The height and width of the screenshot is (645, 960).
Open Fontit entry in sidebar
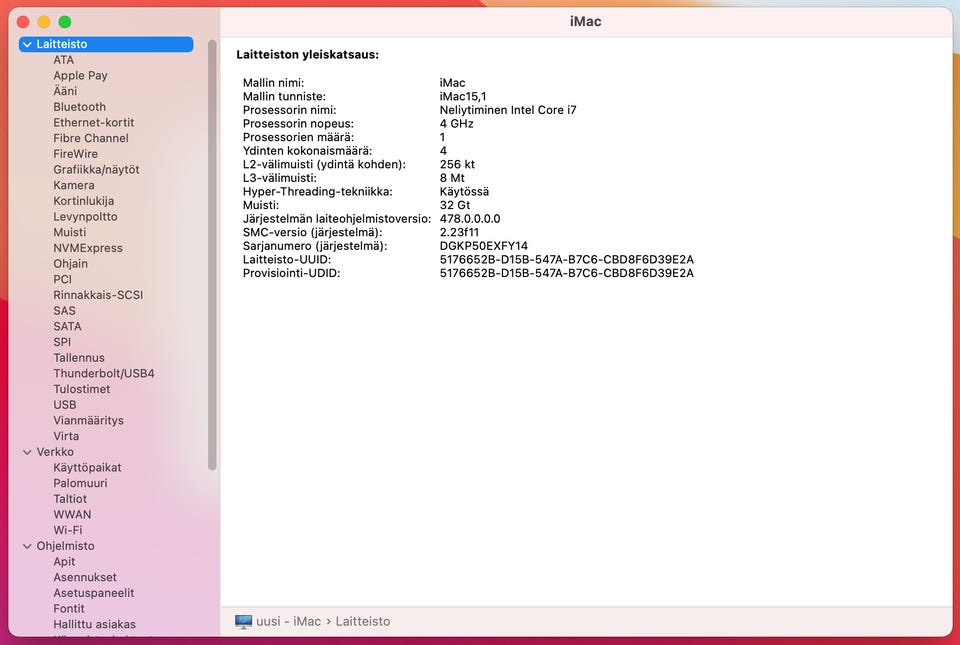coord(69,609)
